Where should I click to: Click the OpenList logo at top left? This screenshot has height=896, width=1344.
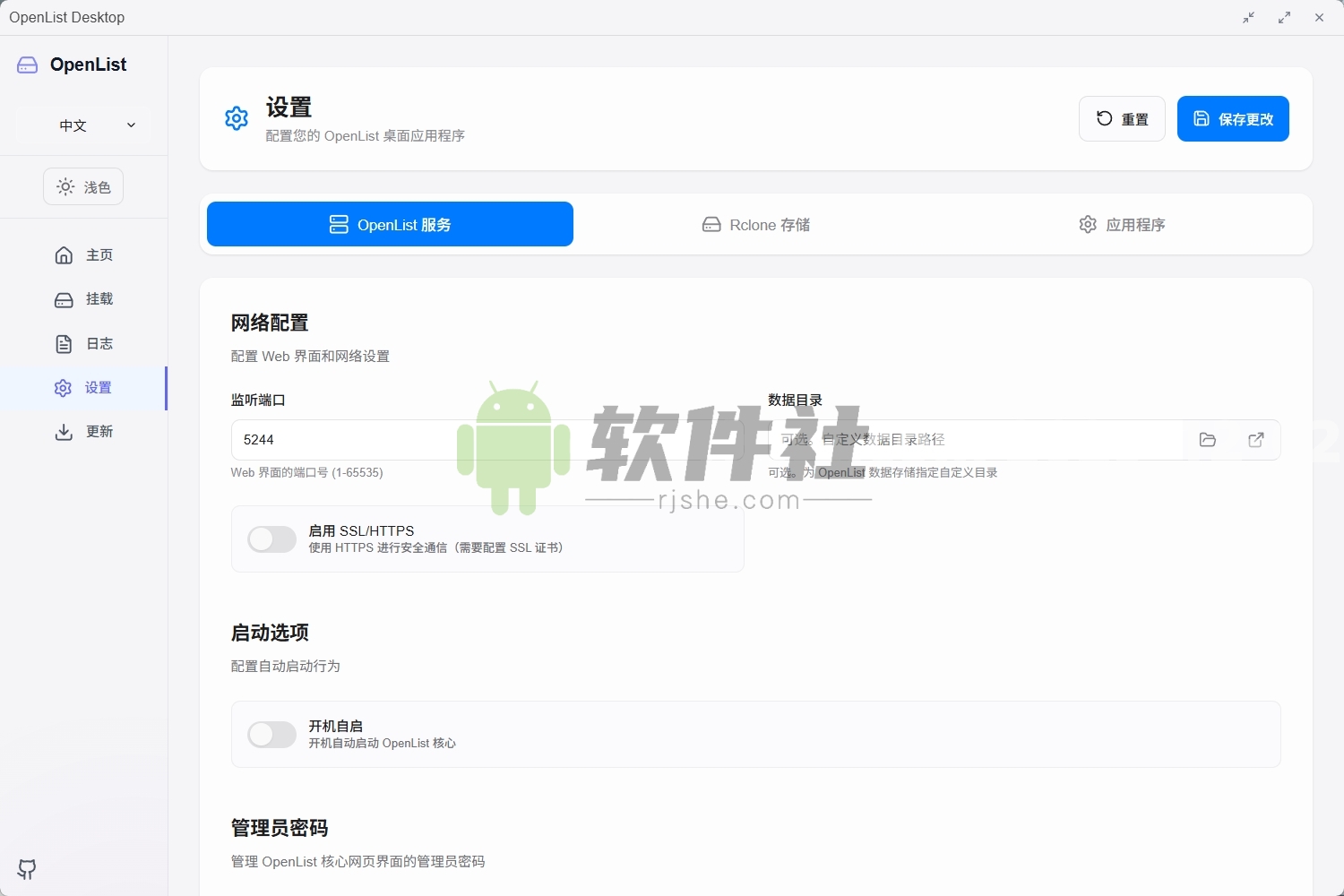click(72, 64)
